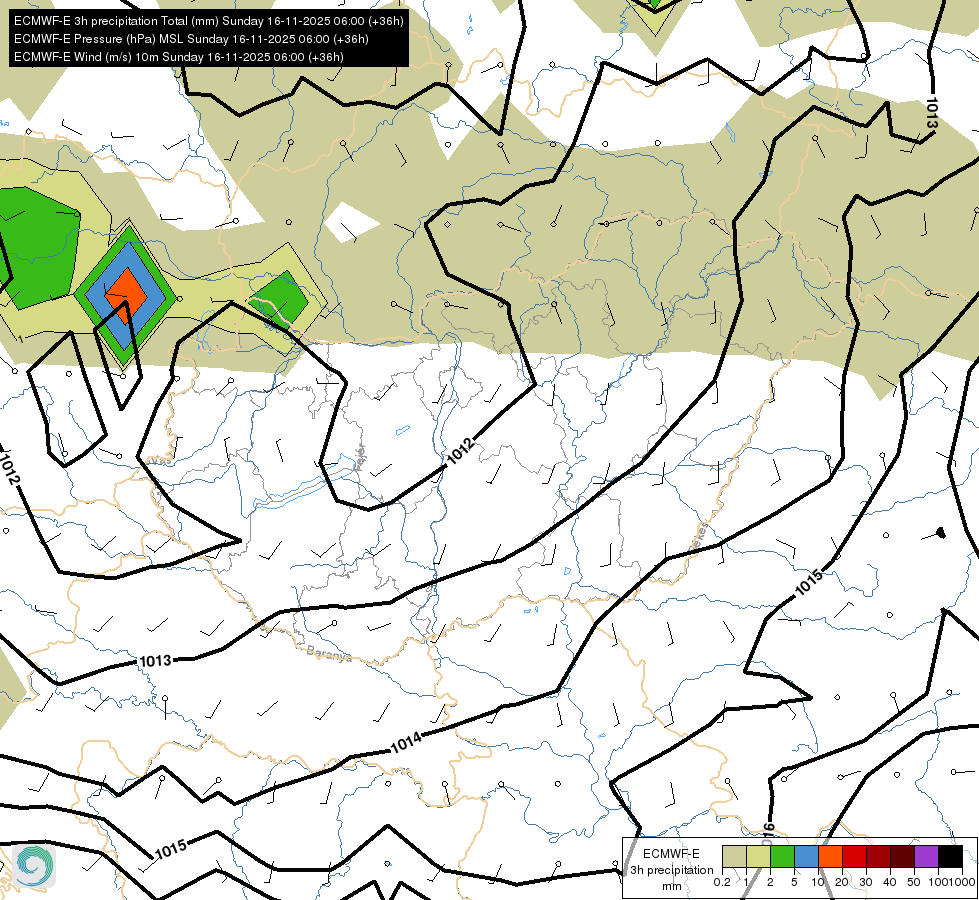Click the 1014 isobar label
The height and width of the screenshot is (900, 979).
tap(406, 743)
